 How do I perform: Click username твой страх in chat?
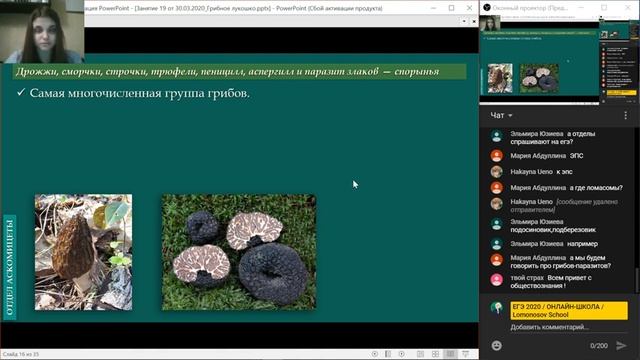pyautogui.click(x=527, y=278)
